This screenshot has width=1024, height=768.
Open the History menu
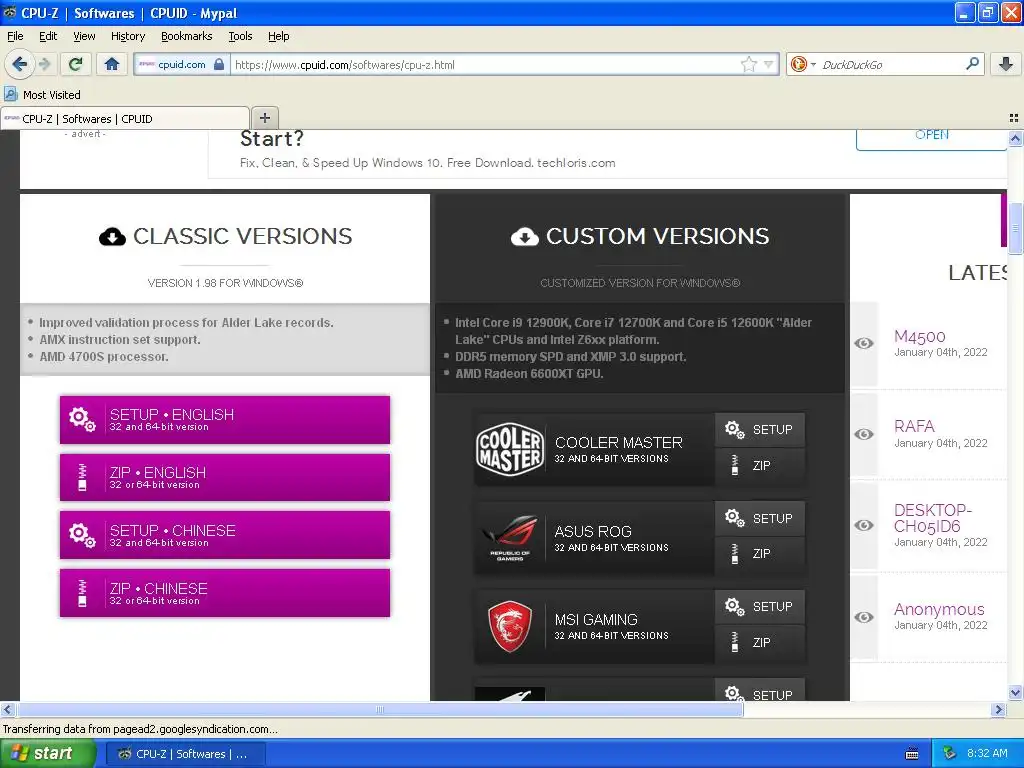click(128, 36)
